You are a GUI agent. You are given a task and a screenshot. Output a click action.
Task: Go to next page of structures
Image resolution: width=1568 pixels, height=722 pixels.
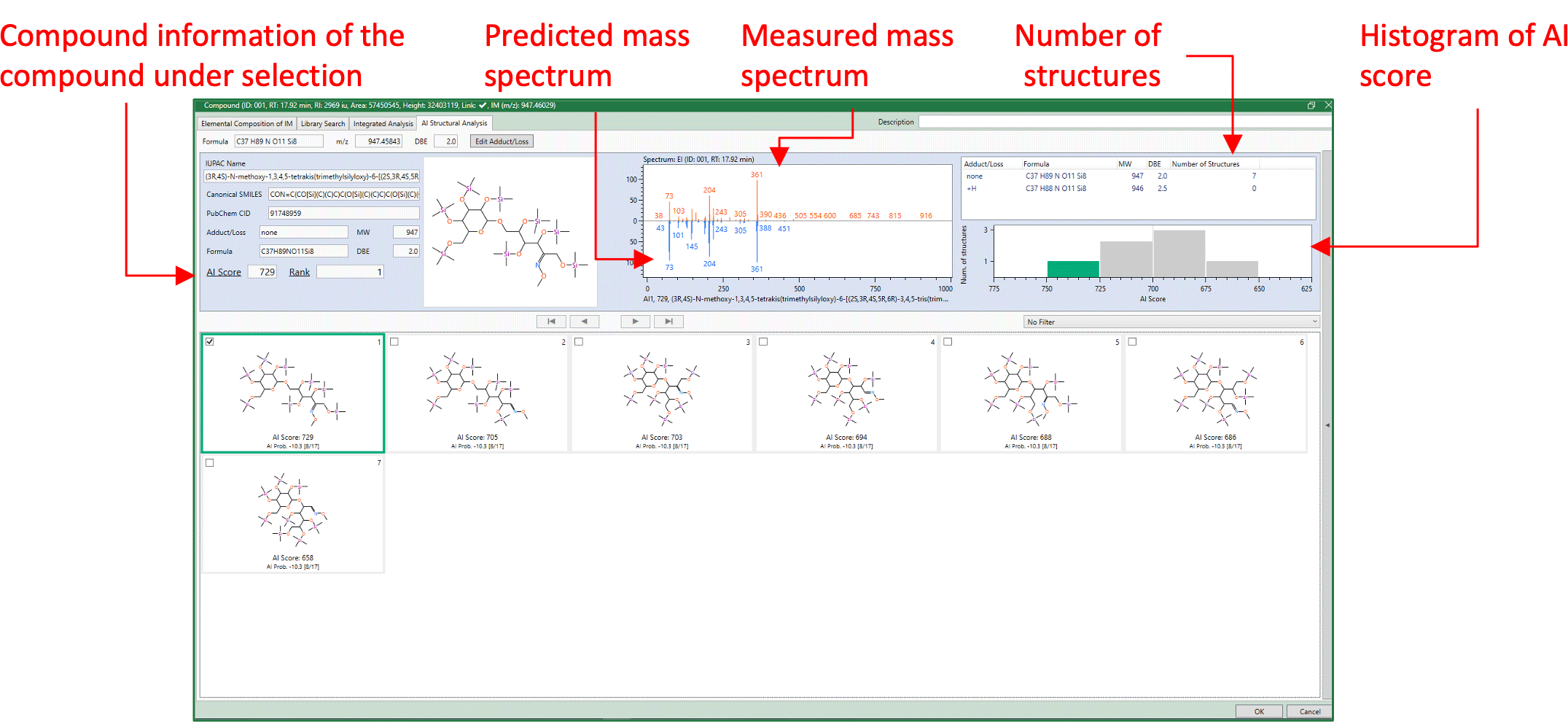point(635,321)
